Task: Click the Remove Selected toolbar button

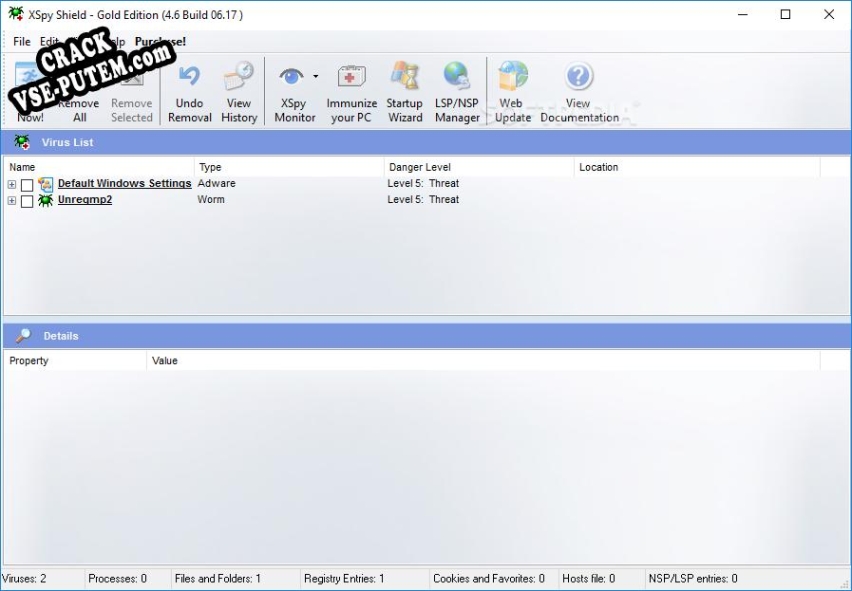Action: click(x=131, y=92)
